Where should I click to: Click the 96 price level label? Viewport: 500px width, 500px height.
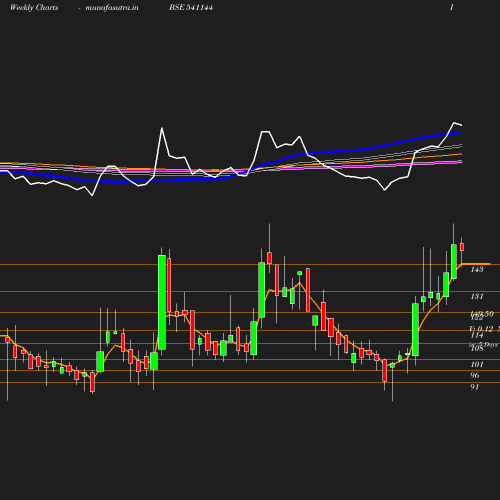[x=475, y=375]
